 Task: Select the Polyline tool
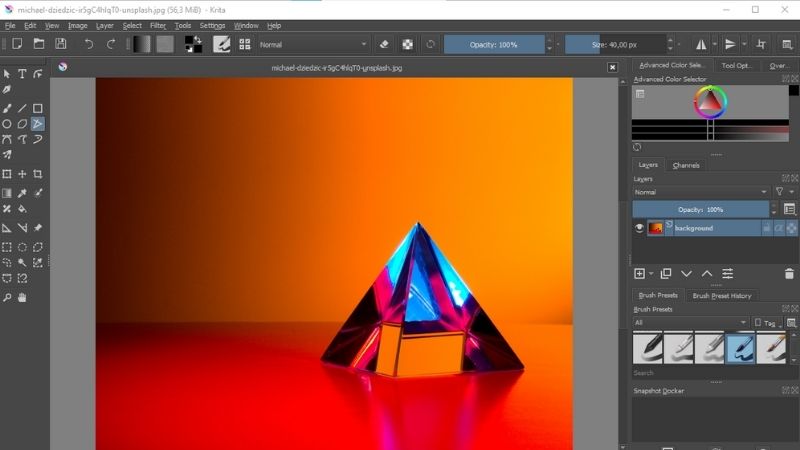point(37,124)
